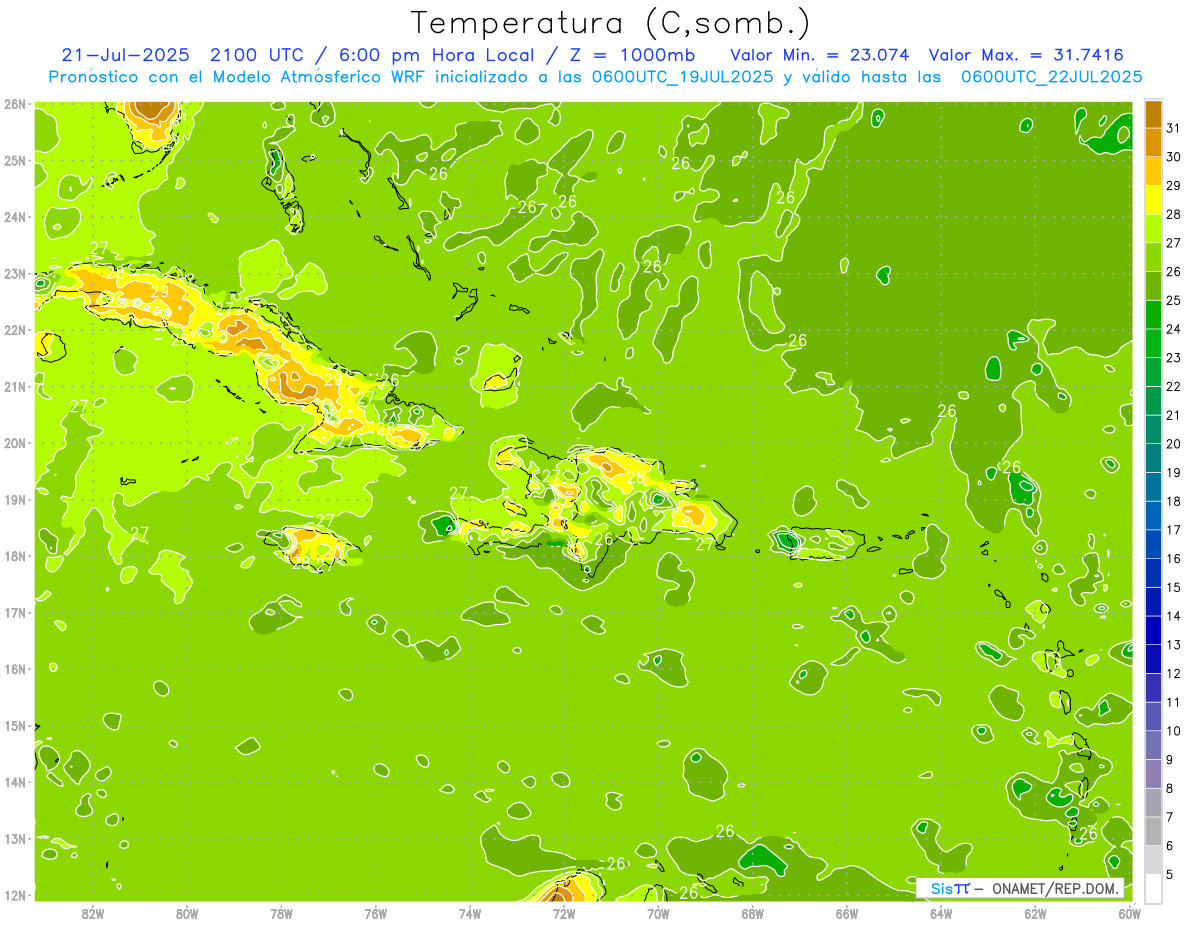The width and height of the screenshot is (1200, 927).
Task: Click legend value '20'
Action: click(1173, 444)
